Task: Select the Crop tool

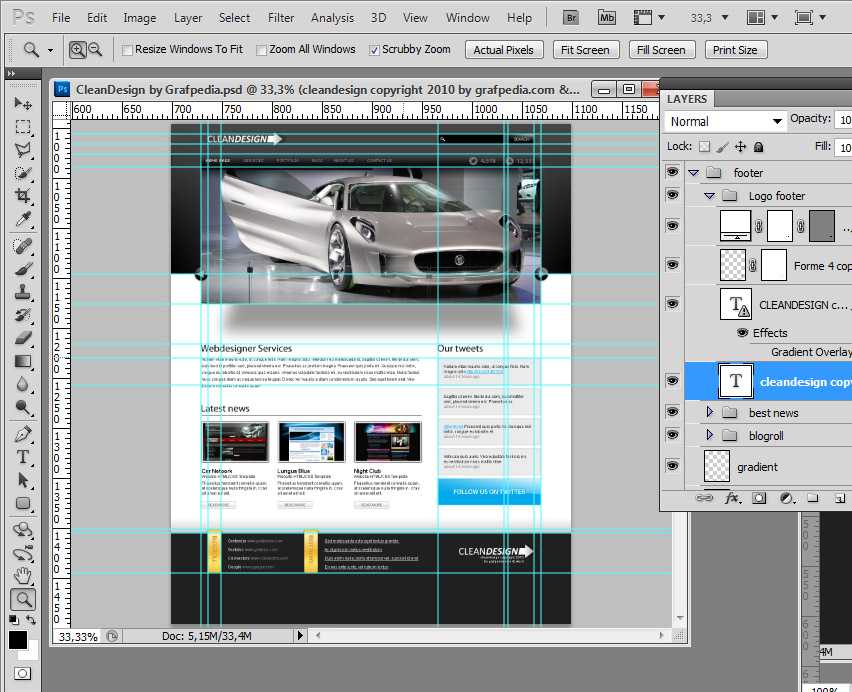Action: (23, 196)
